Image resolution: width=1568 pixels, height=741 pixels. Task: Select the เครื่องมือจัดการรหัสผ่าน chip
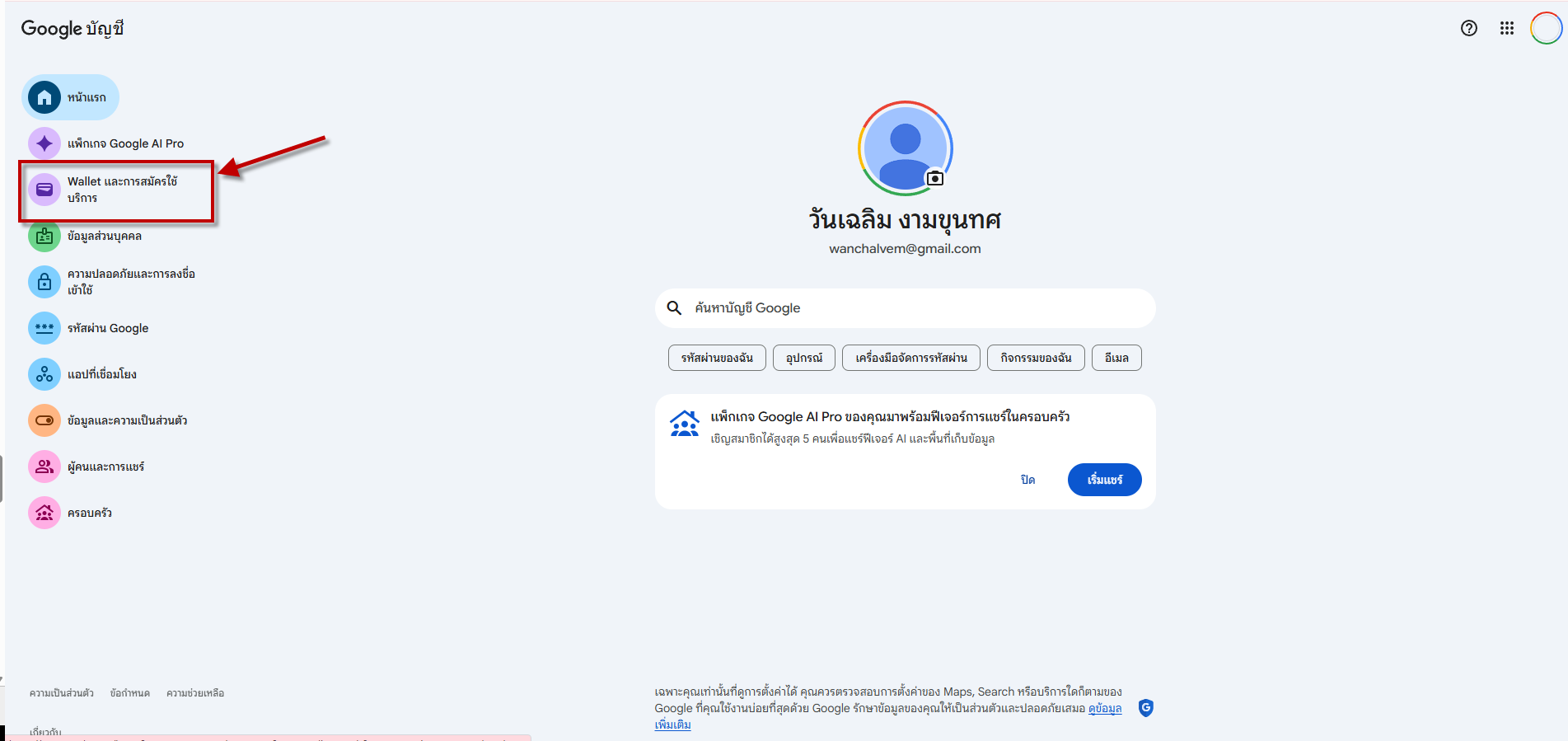[911, 358]
